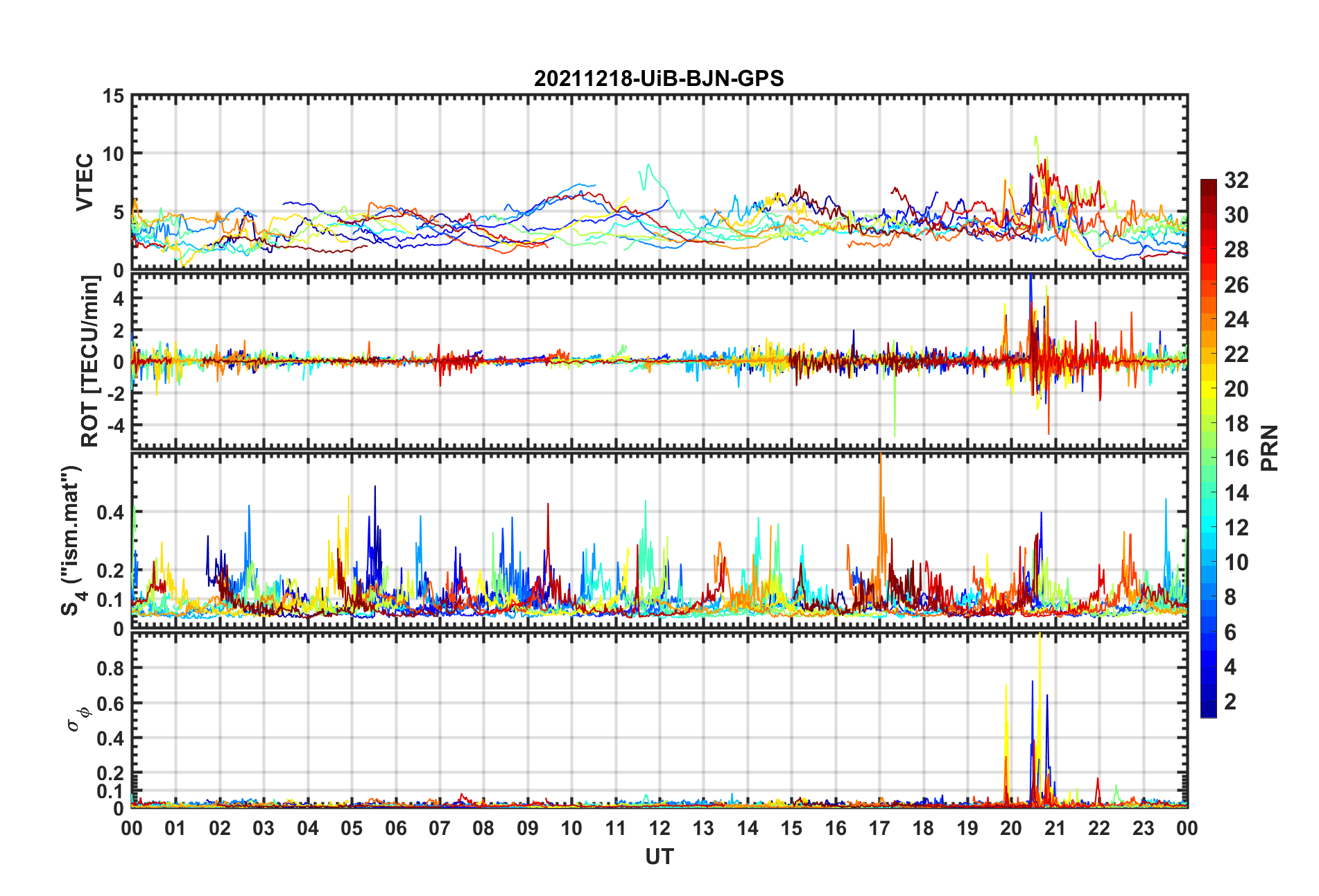The image size is (1319, 896).
Task: Click the plot title 20211218-UiB-BJN-GPS
Action: coord(659,78)
